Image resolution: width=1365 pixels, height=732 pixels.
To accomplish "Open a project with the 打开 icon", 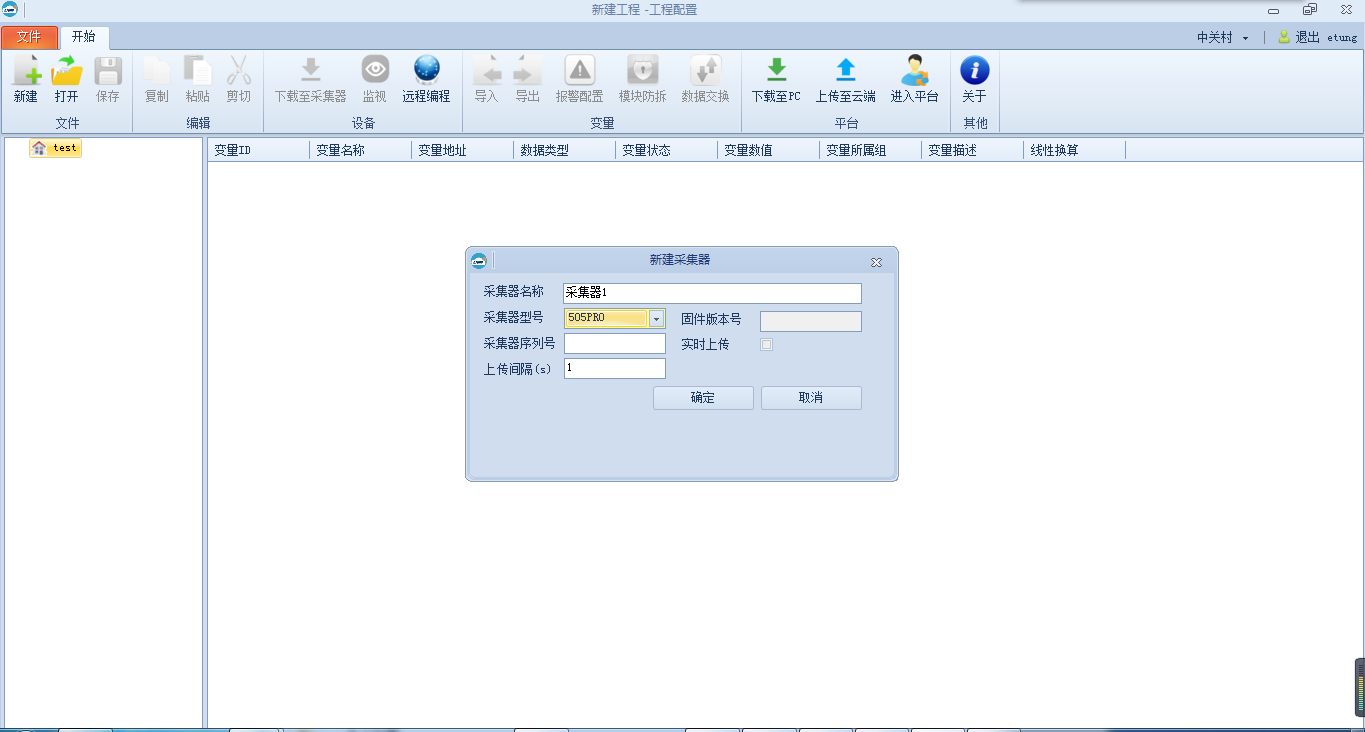I will [x=67, y=71].
